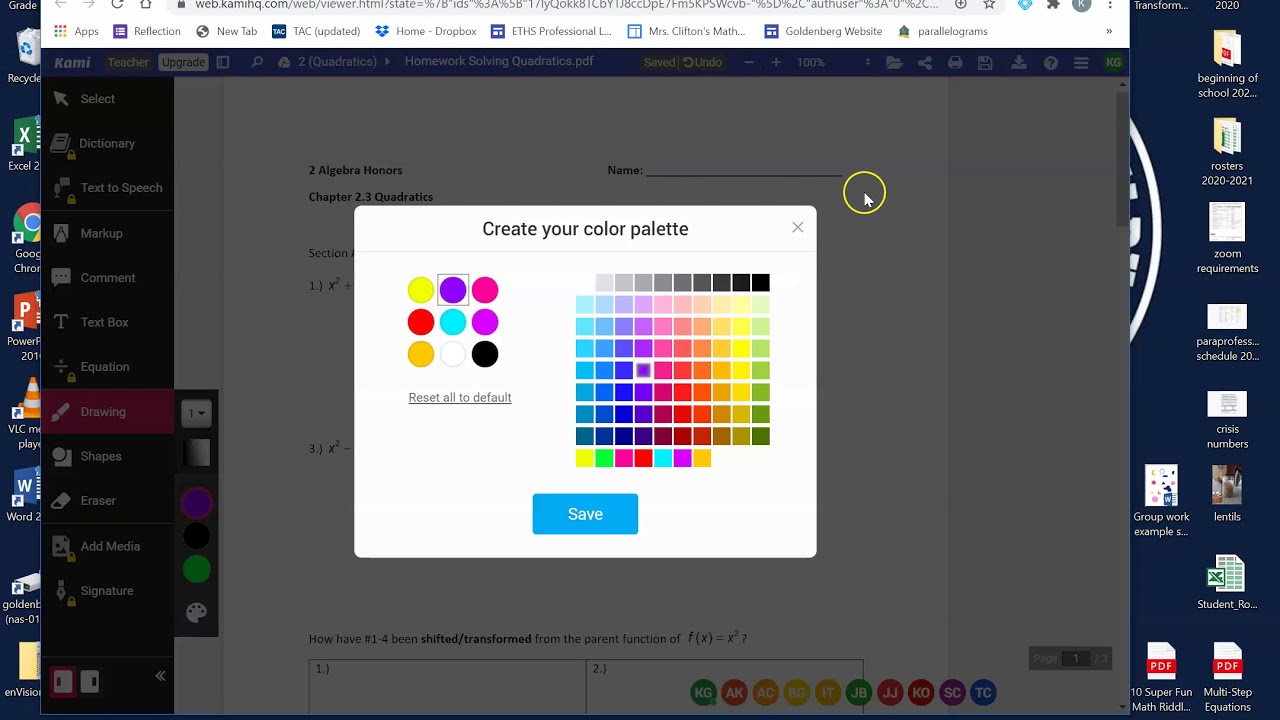The image size is (1280, 720).
Task: Click the Upgrade button
Action: (x=183, y=62)
